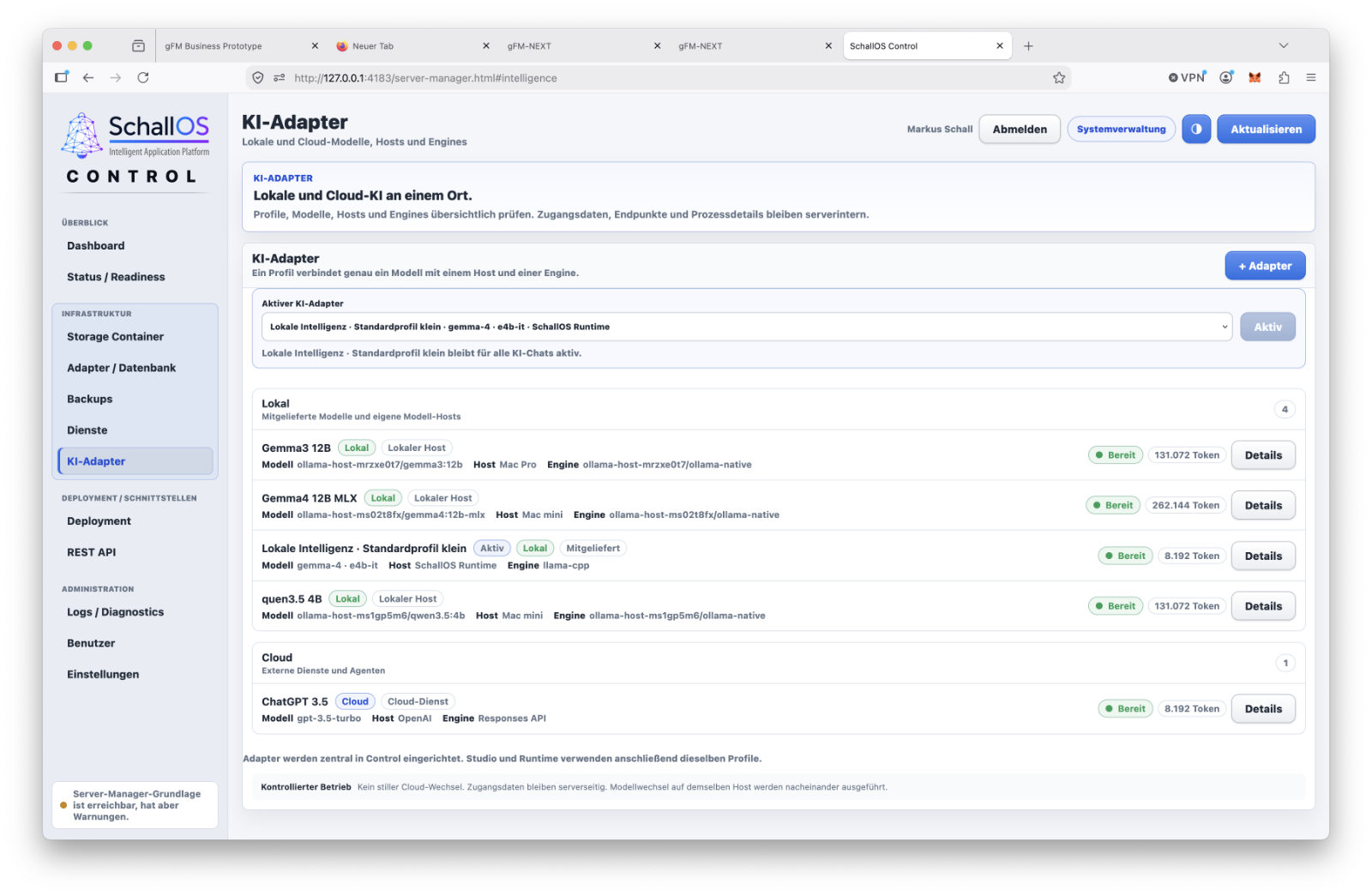Close the SchallOS Control tab

click(1000, 46)
